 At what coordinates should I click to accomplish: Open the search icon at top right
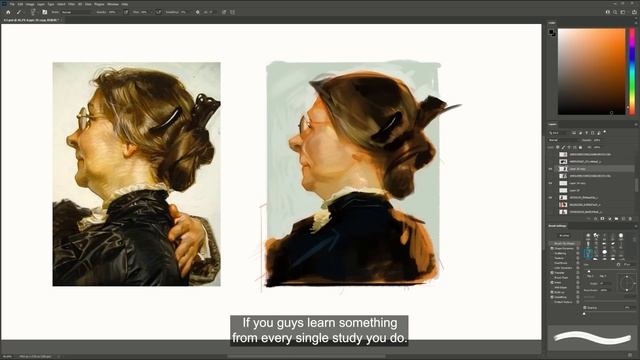[615, 12]
